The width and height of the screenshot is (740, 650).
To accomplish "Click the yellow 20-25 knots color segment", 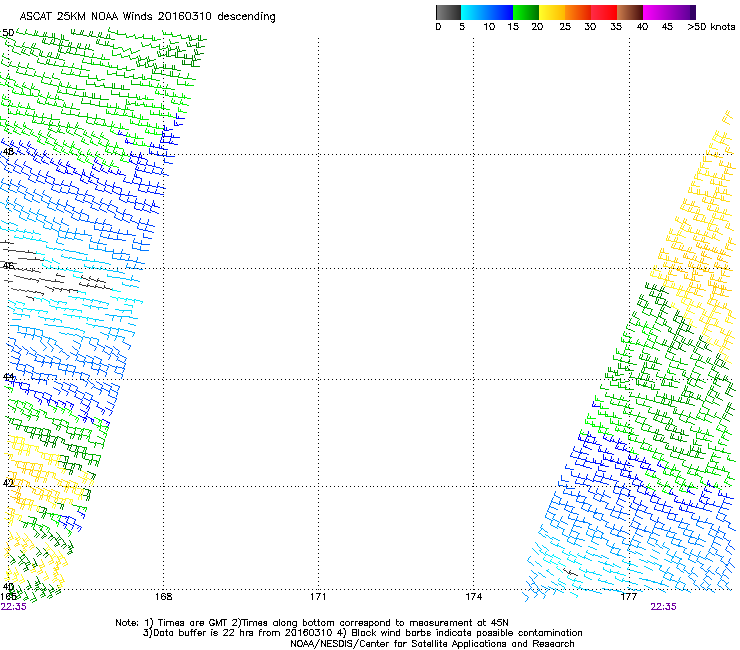I will (x=552, y=12).
